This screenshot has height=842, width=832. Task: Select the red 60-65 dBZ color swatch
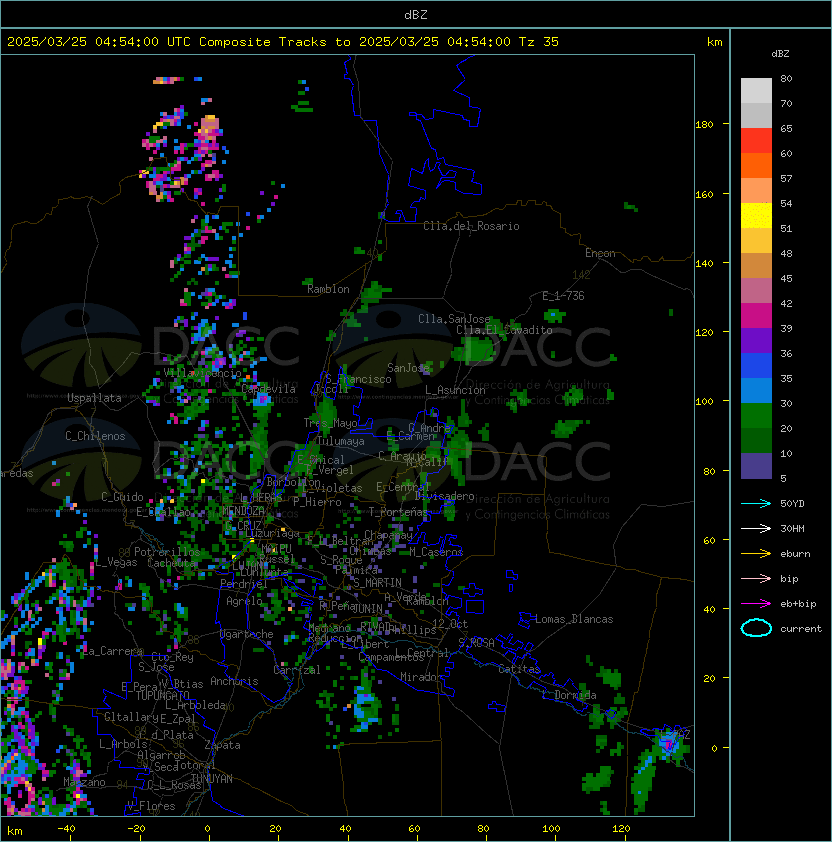pyautogui.click(x=756, y=141)
